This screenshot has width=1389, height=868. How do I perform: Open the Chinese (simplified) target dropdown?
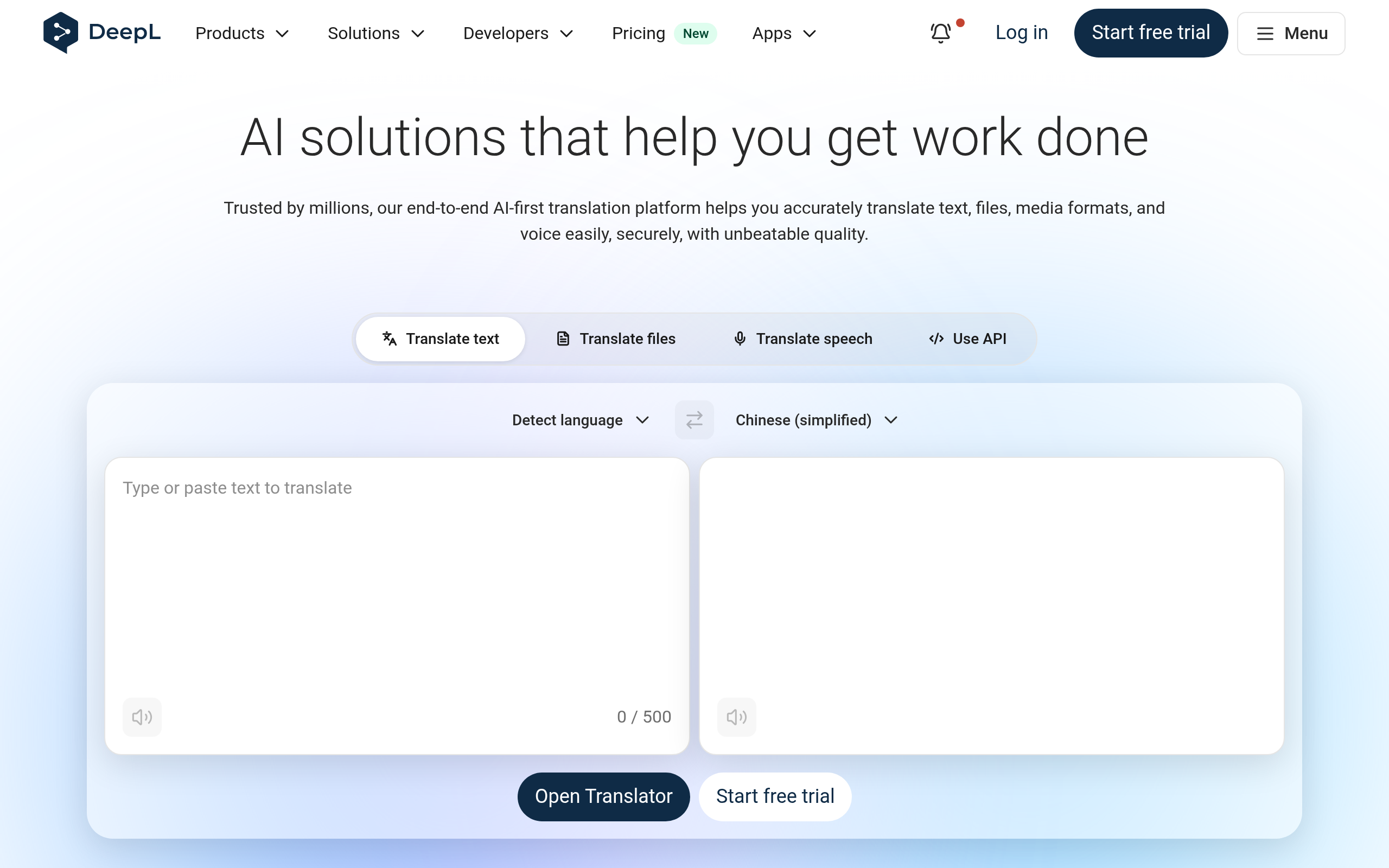(816, 420)
